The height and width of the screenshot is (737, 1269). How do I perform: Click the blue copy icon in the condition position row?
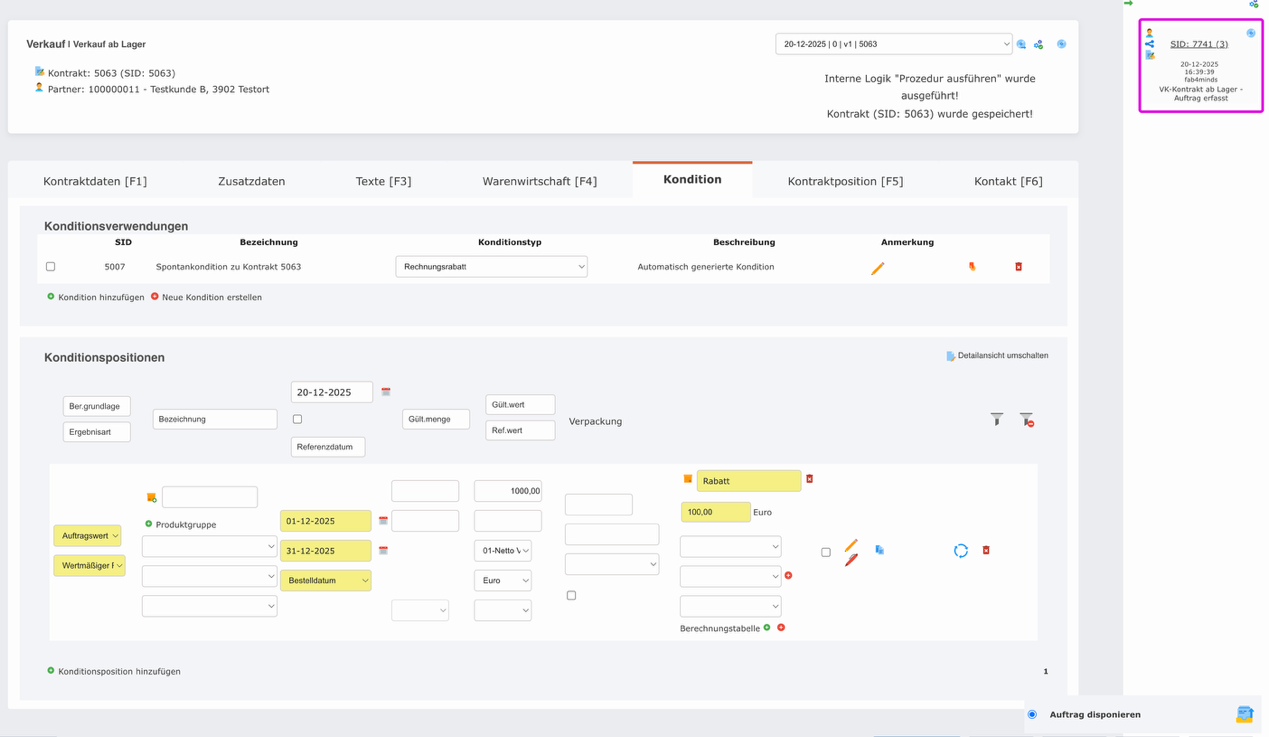pyautogui.click(x=879, y=550)
